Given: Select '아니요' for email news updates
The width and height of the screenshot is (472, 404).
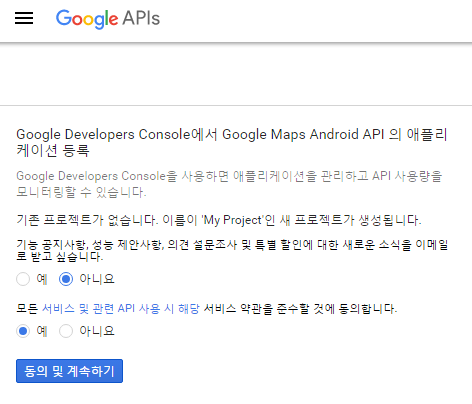Looking at the screenshot, I should coord(66,279).
